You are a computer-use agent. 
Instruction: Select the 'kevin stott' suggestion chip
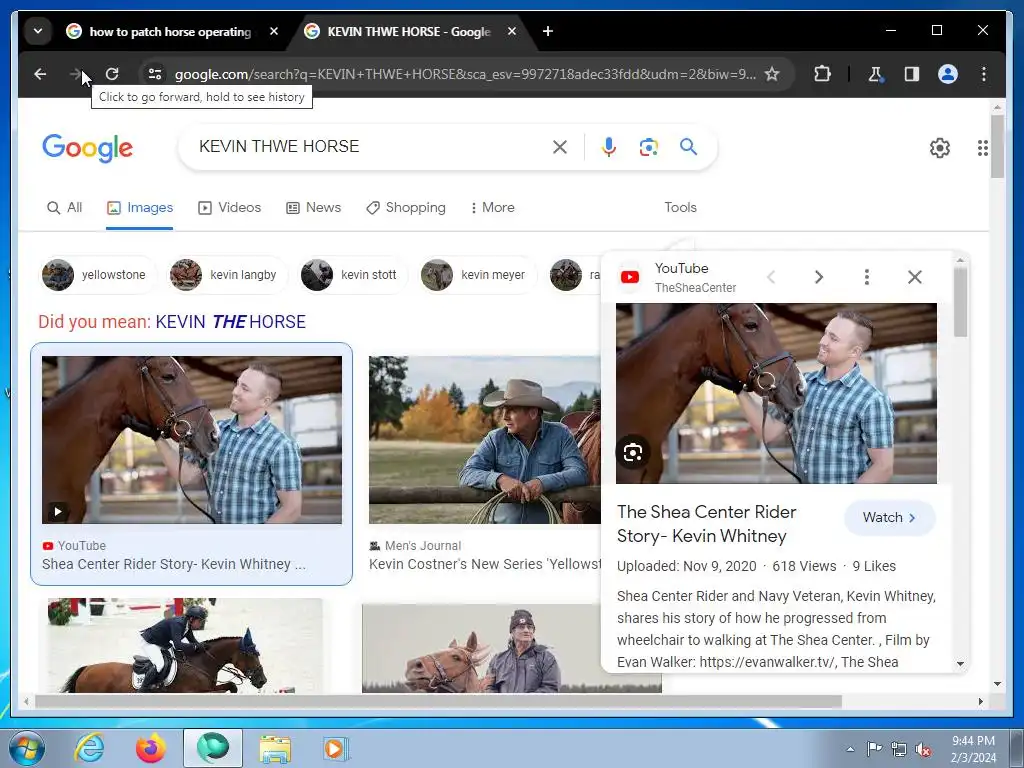coord(351,275)
